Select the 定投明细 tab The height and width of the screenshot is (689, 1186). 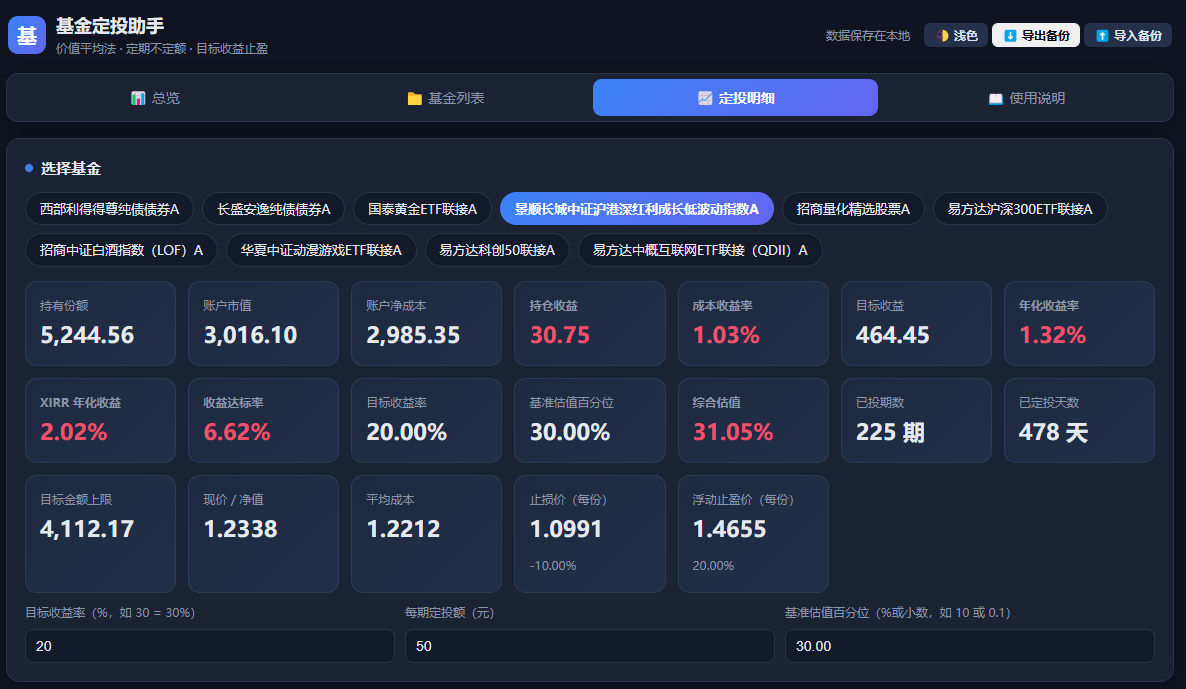pos(735,98)
